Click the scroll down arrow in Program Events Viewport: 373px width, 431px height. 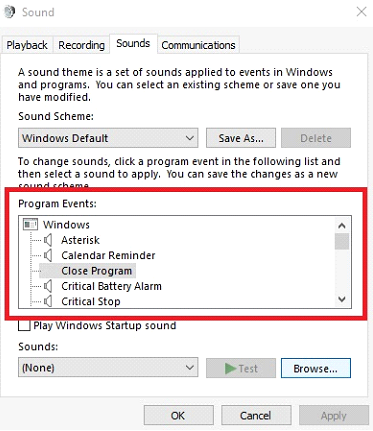coord(342,299)
